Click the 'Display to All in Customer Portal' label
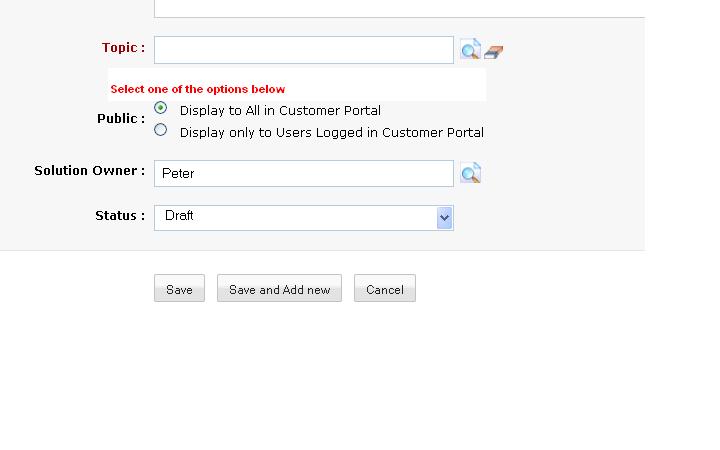 pos(280,111)
